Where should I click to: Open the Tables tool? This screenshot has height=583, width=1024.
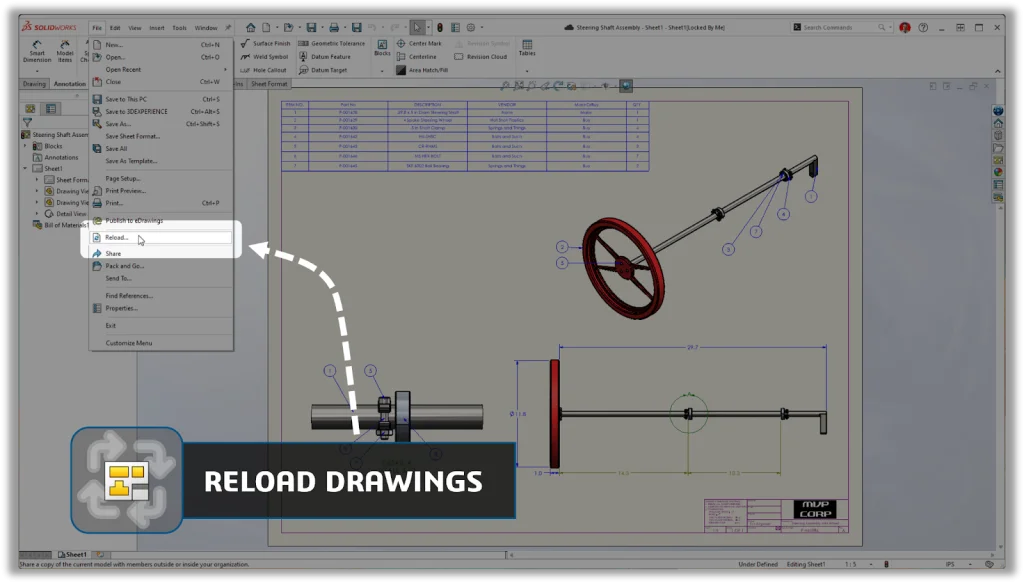pos(526,47)
